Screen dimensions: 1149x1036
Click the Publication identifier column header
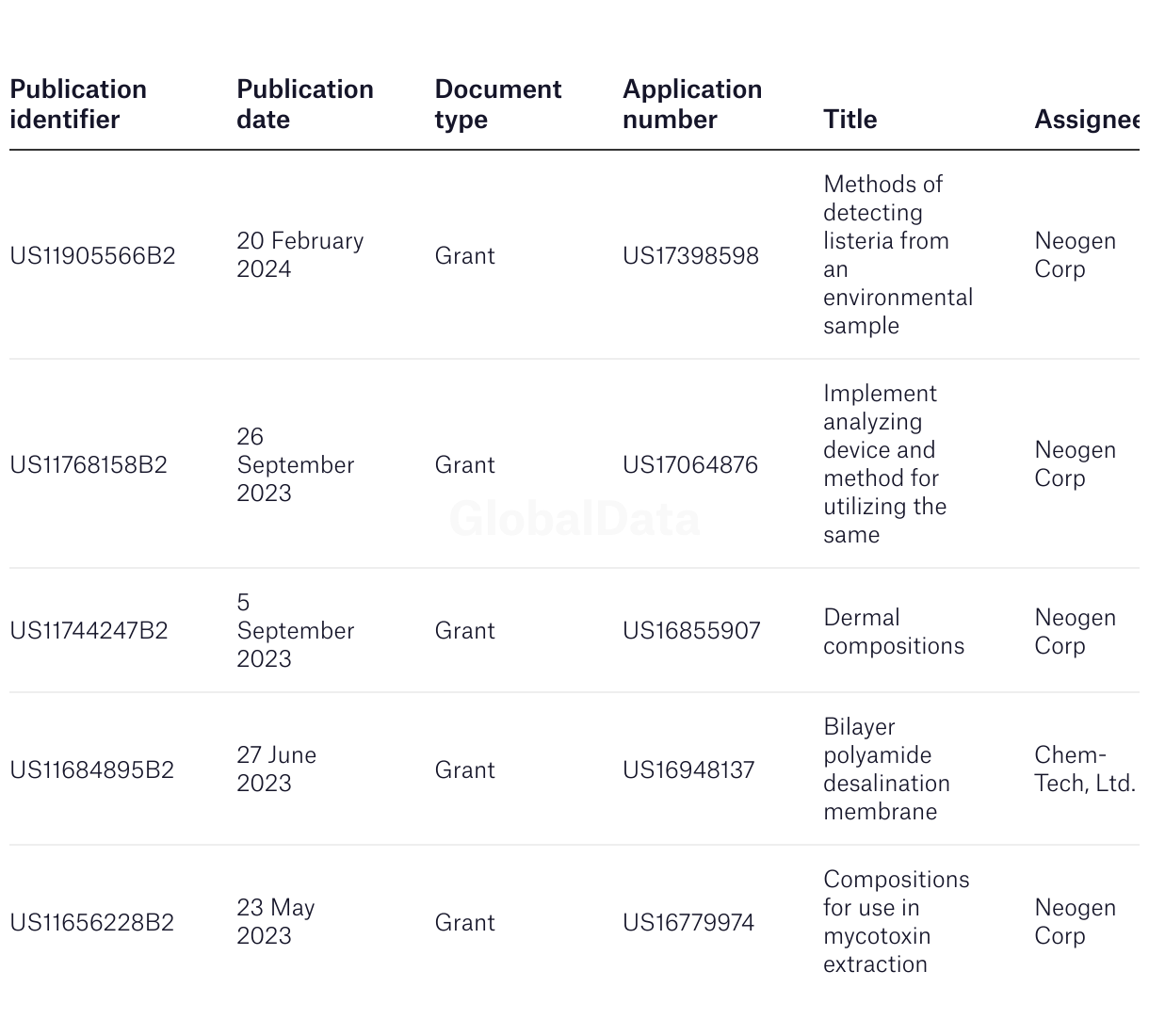[x=78, y=105]
